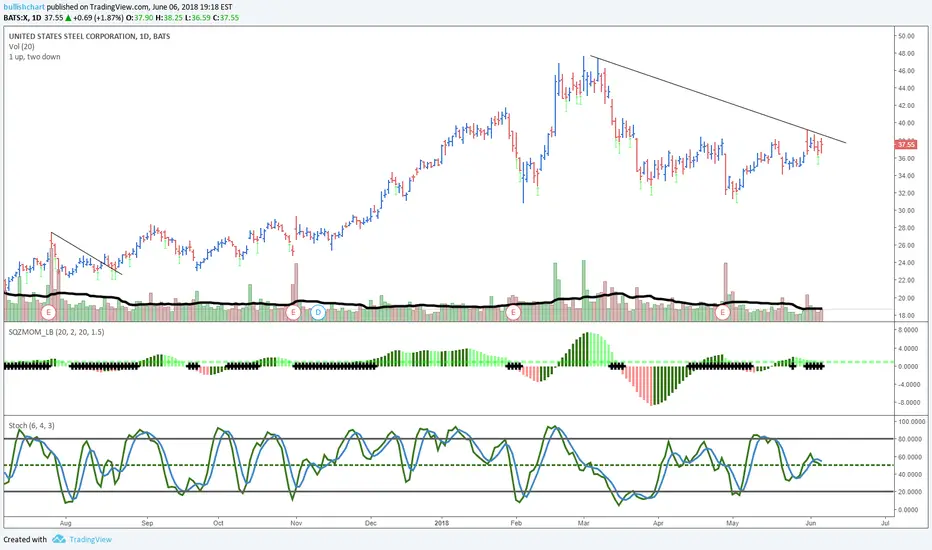Open the TradingView link at bottom
Viewport: 932px width, 550px height.
click(x=90, y=539)
